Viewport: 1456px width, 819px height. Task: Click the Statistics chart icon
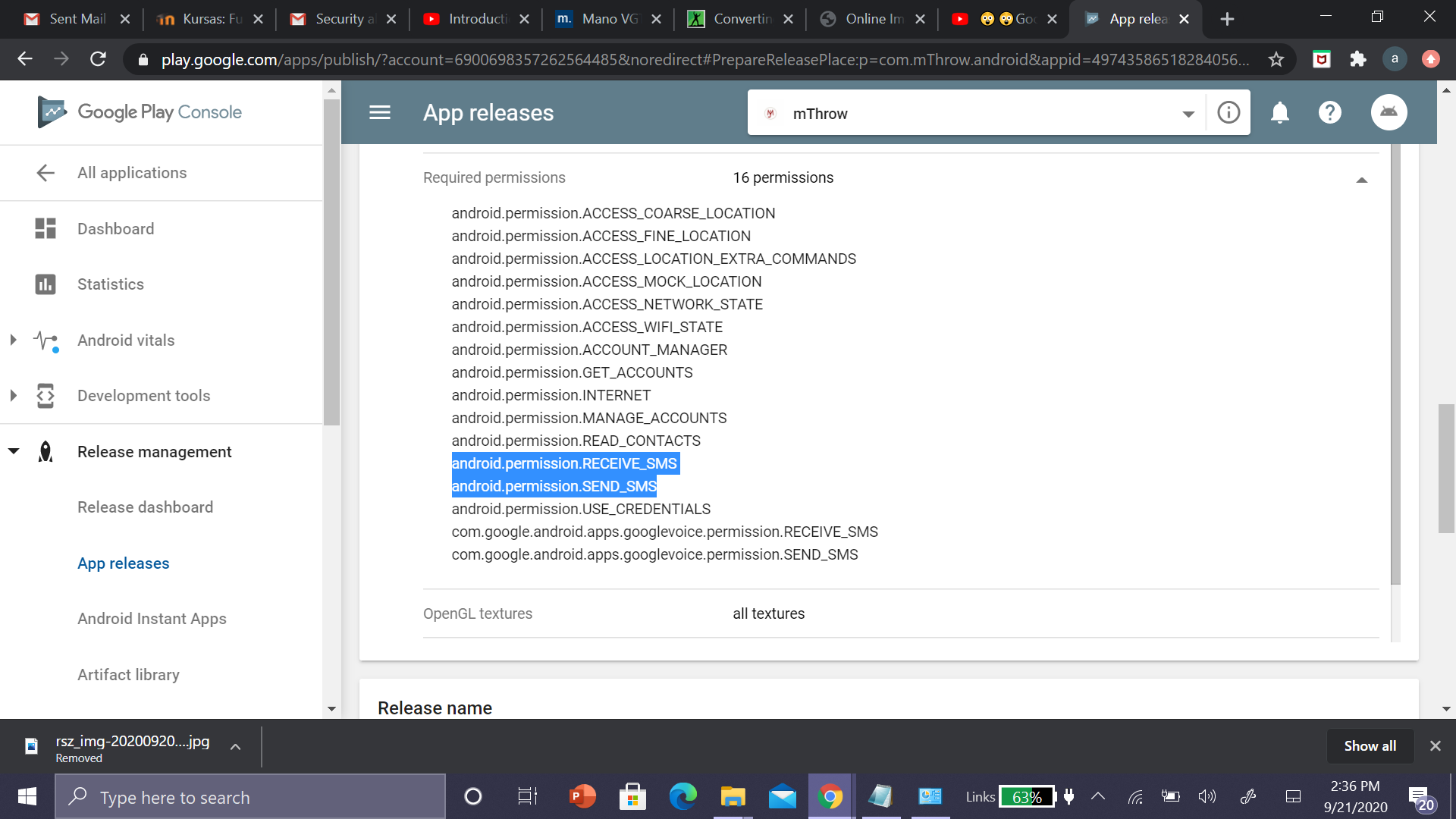45,284
